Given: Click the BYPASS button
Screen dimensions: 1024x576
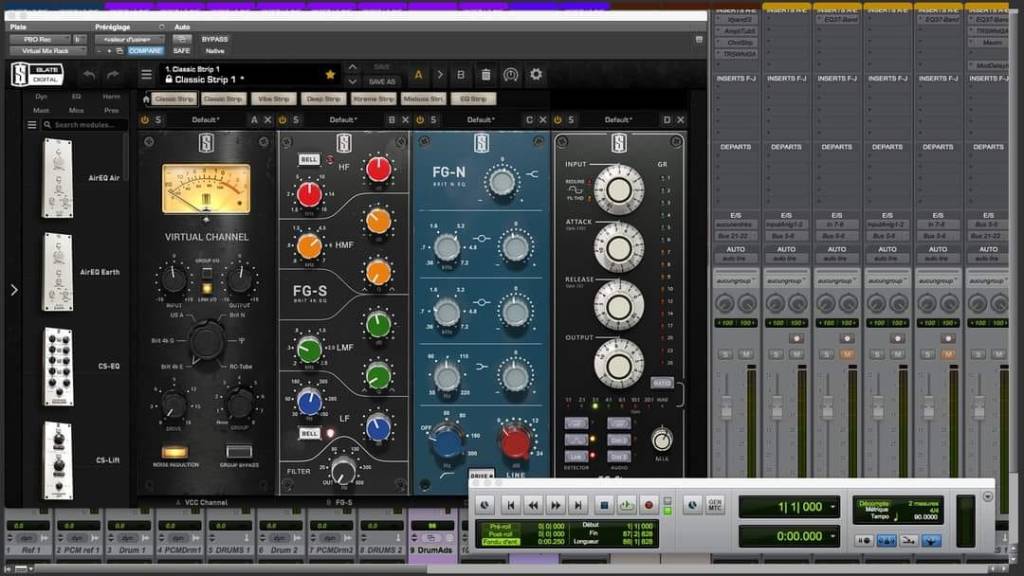Looking at the screenshot, I should coord(215,39).
